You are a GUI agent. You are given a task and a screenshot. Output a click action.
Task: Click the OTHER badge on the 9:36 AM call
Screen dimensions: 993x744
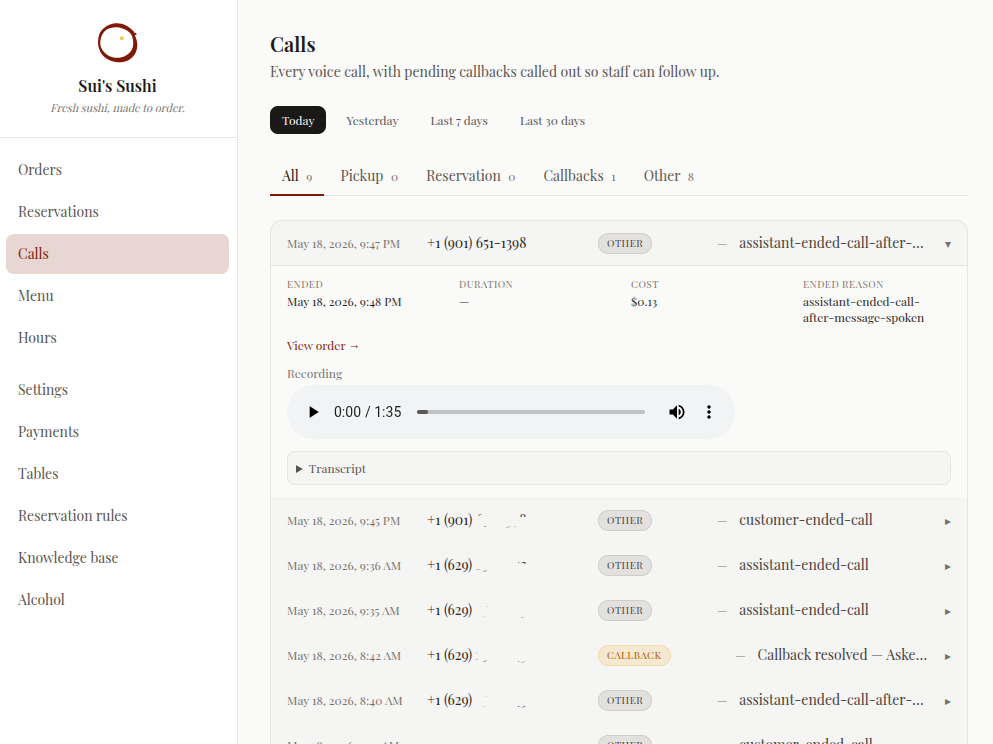pos(624,565)
